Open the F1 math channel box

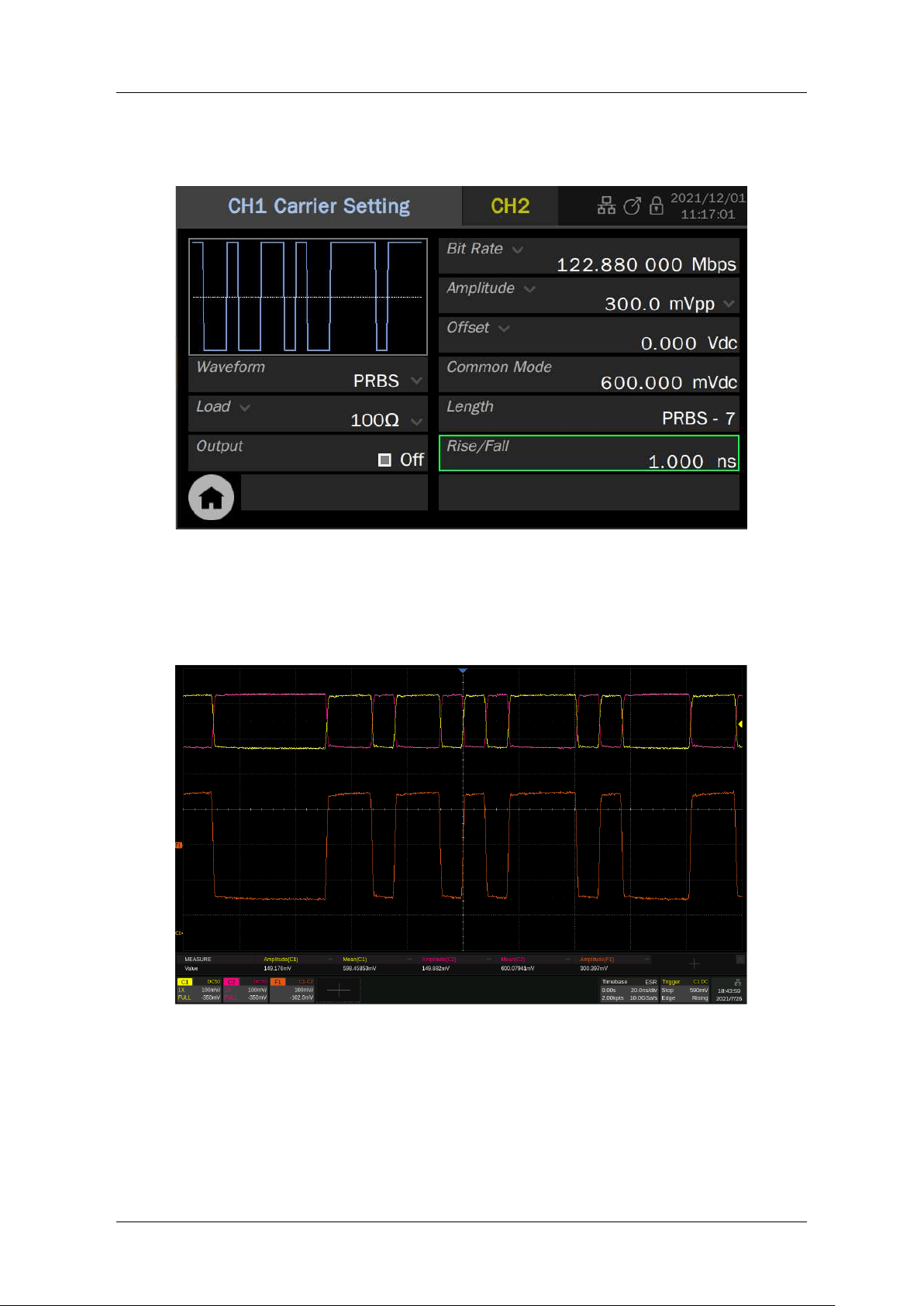point(292,991)
